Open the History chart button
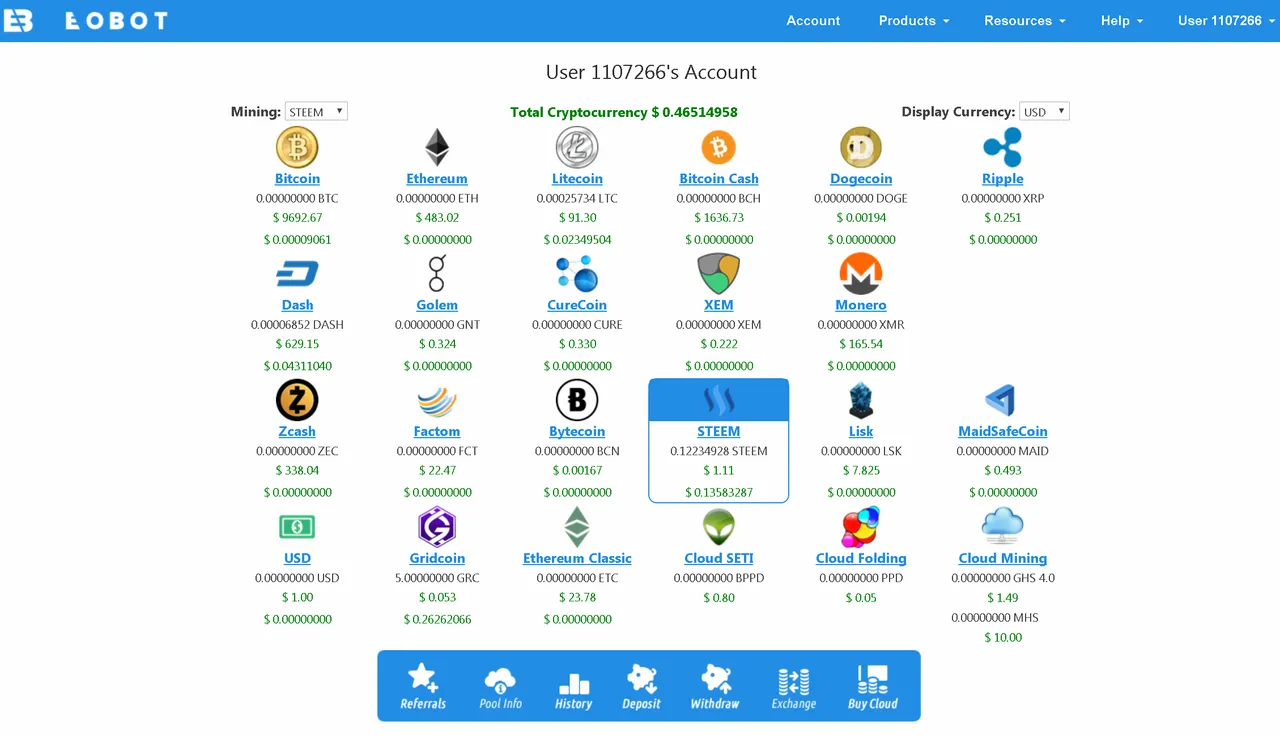 coord(573,690)
